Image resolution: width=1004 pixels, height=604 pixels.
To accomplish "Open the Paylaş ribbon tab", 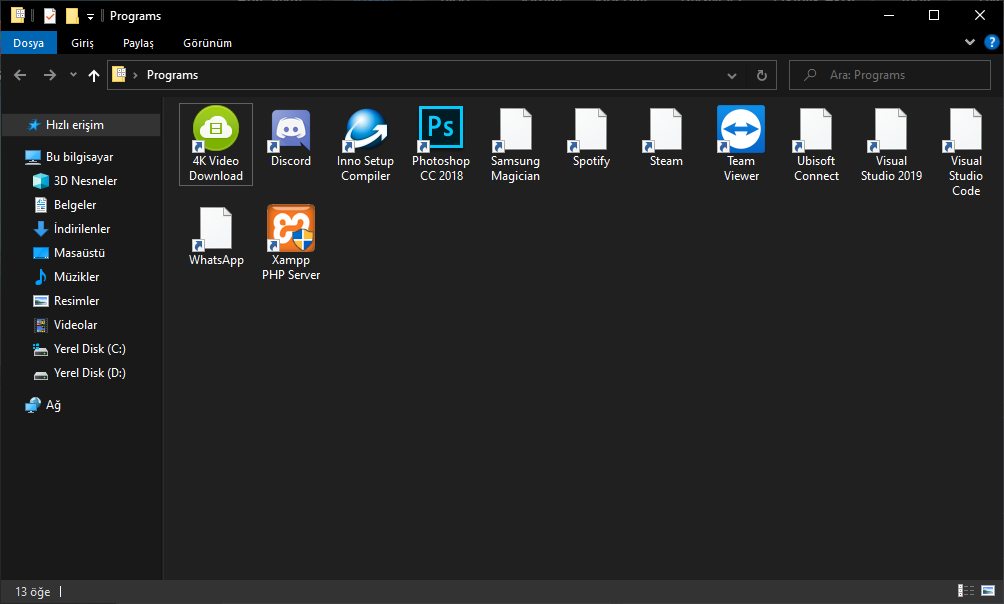I will pos(138,43).
